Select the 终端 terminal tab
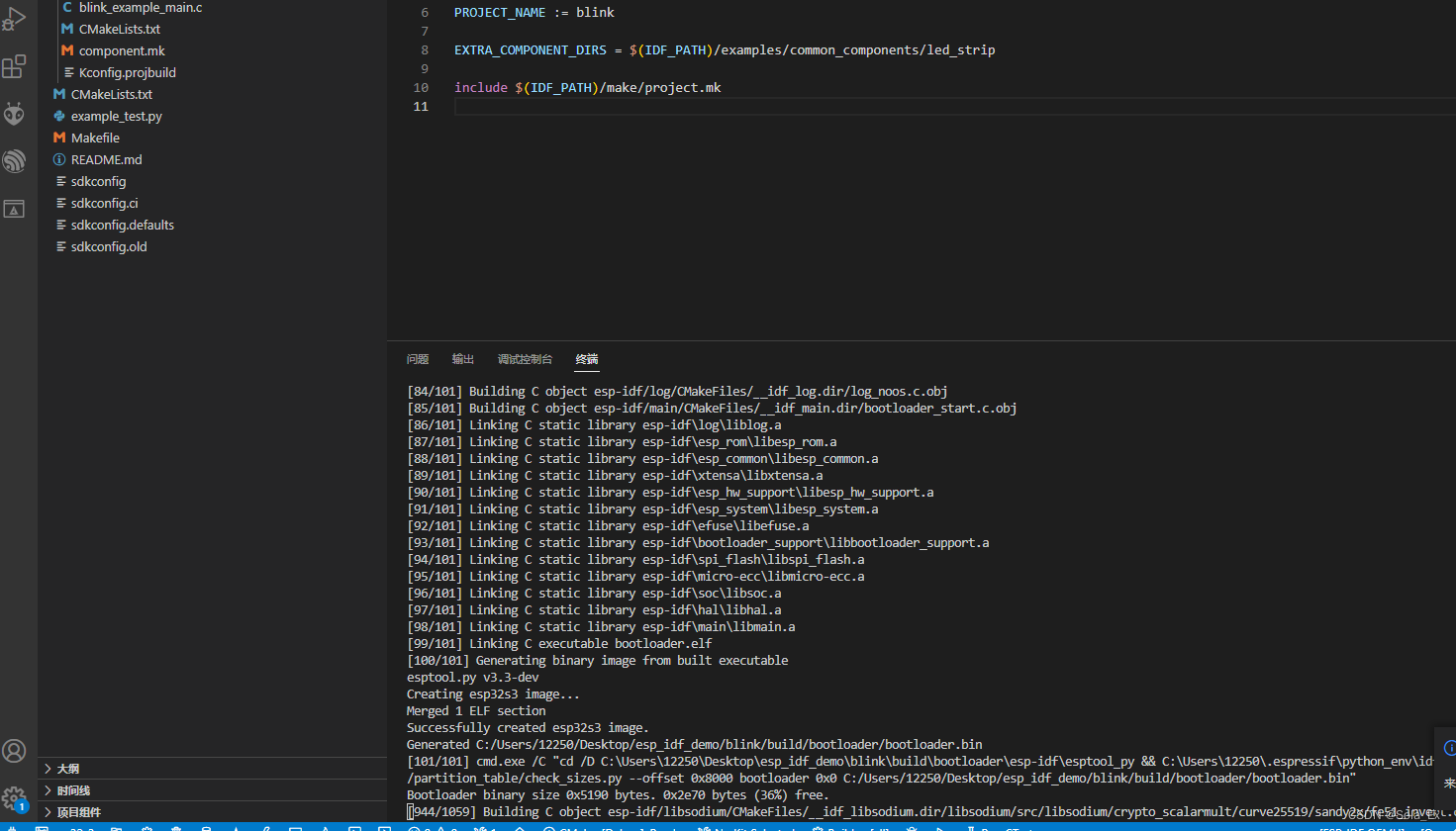1456x831 pixels. [587, 359]
